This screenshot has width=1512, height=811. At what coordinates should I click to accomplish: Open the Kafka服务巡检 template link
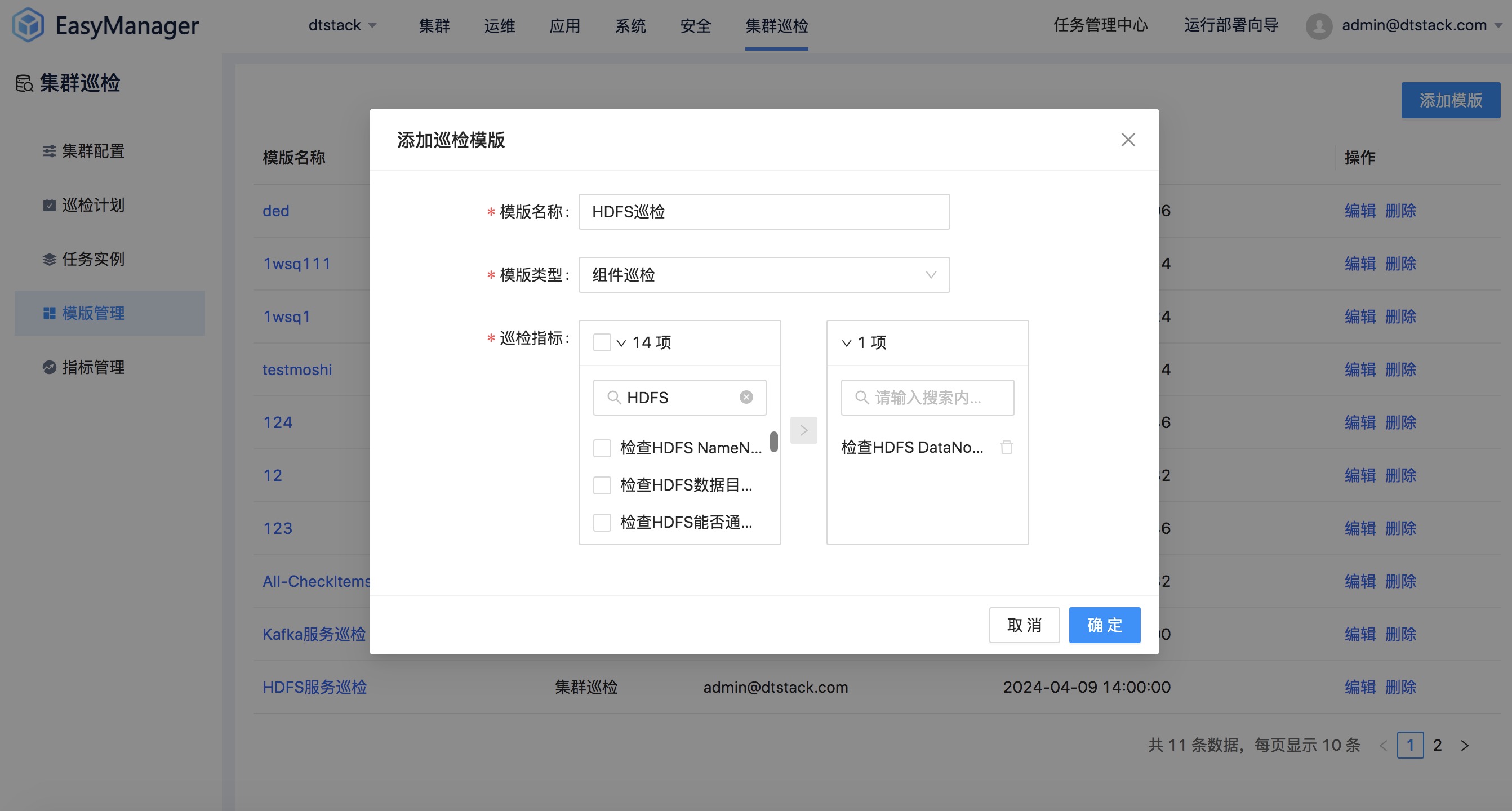[314, 634]
